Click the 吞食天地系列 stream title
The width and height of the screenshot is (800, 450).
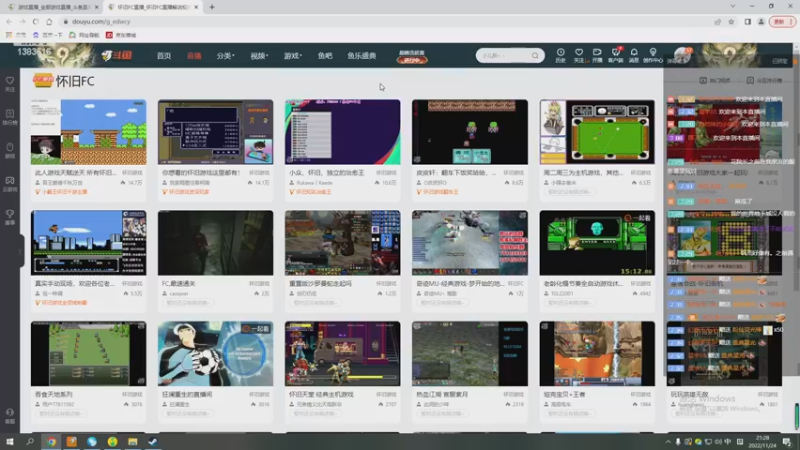(x=54, y=394)
